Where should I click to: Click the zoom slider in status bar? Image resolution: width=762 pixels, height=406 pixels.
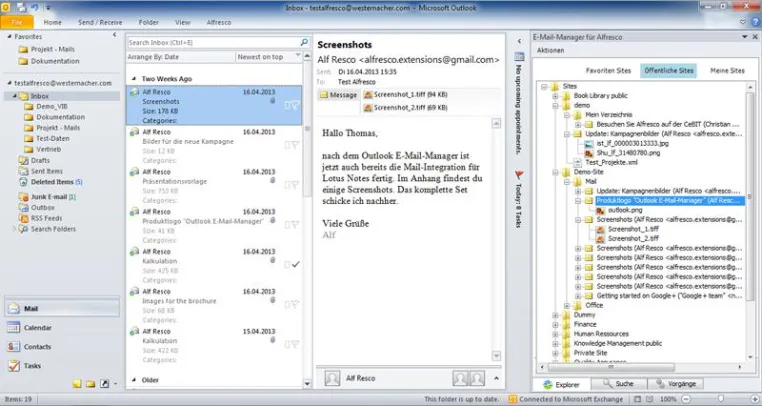(720, 399)
